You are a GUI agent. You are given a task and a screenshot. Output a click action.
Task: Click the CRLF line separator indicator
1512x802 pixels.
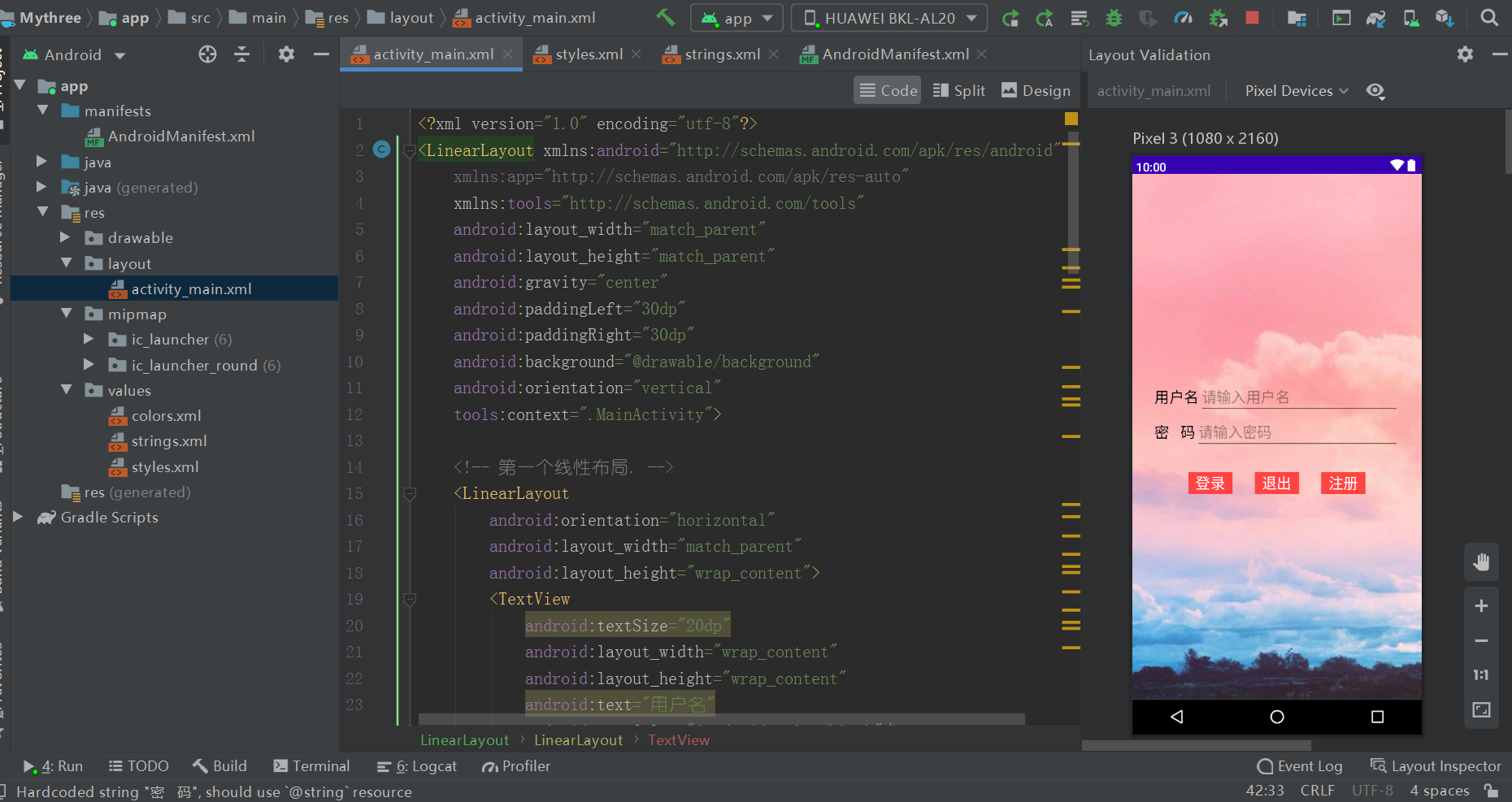tap(1317, 791)
